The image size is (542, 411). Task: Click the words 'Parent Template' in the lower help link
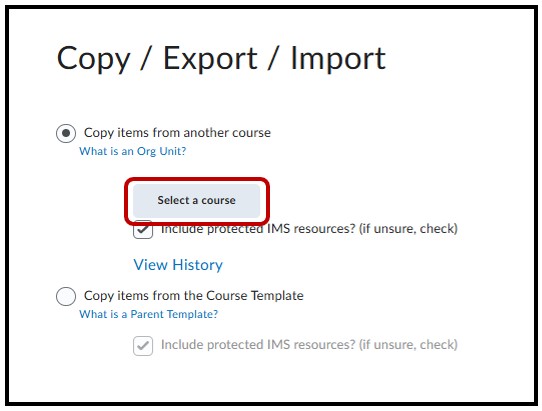174,314
